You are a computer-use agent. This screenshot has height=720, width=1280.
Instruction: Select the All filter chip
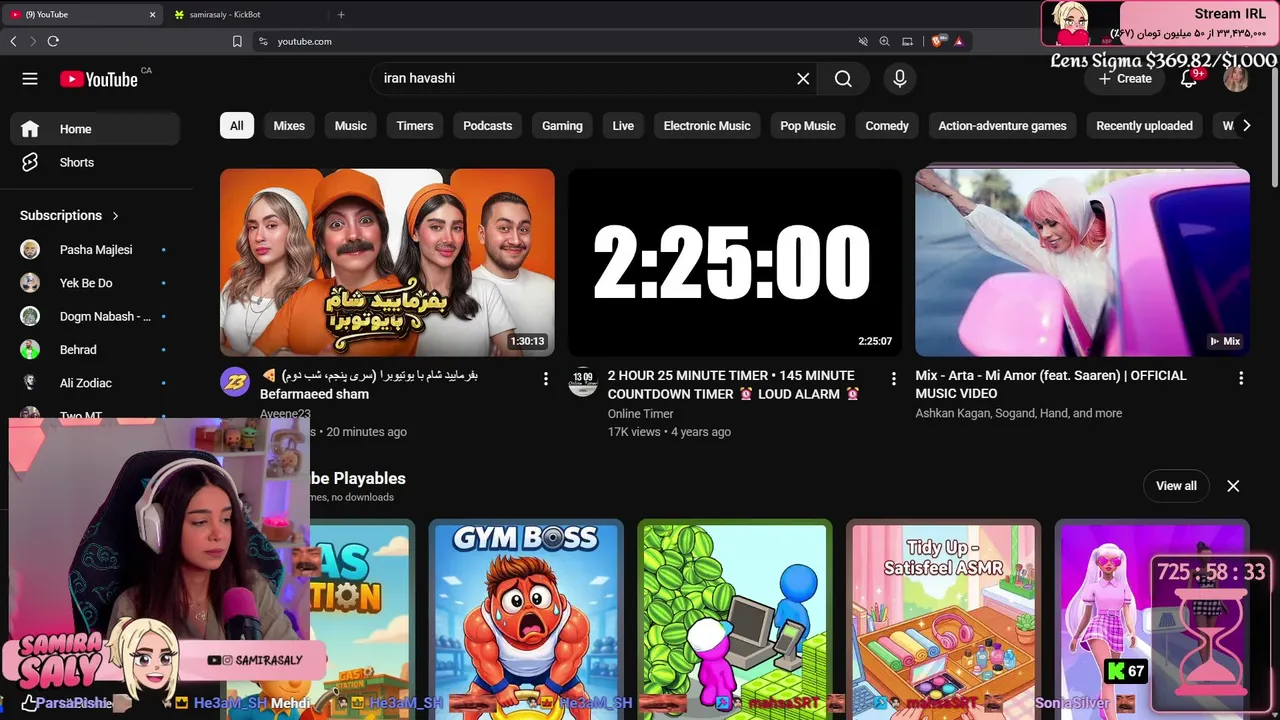pos(237,126)
